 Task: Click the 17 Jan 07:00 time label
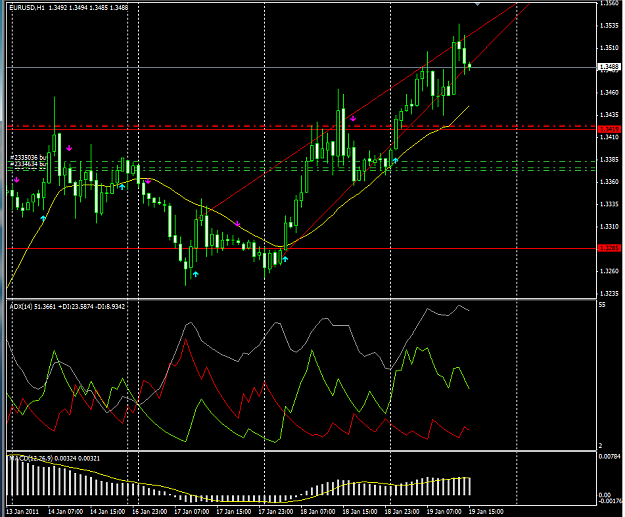191,511
